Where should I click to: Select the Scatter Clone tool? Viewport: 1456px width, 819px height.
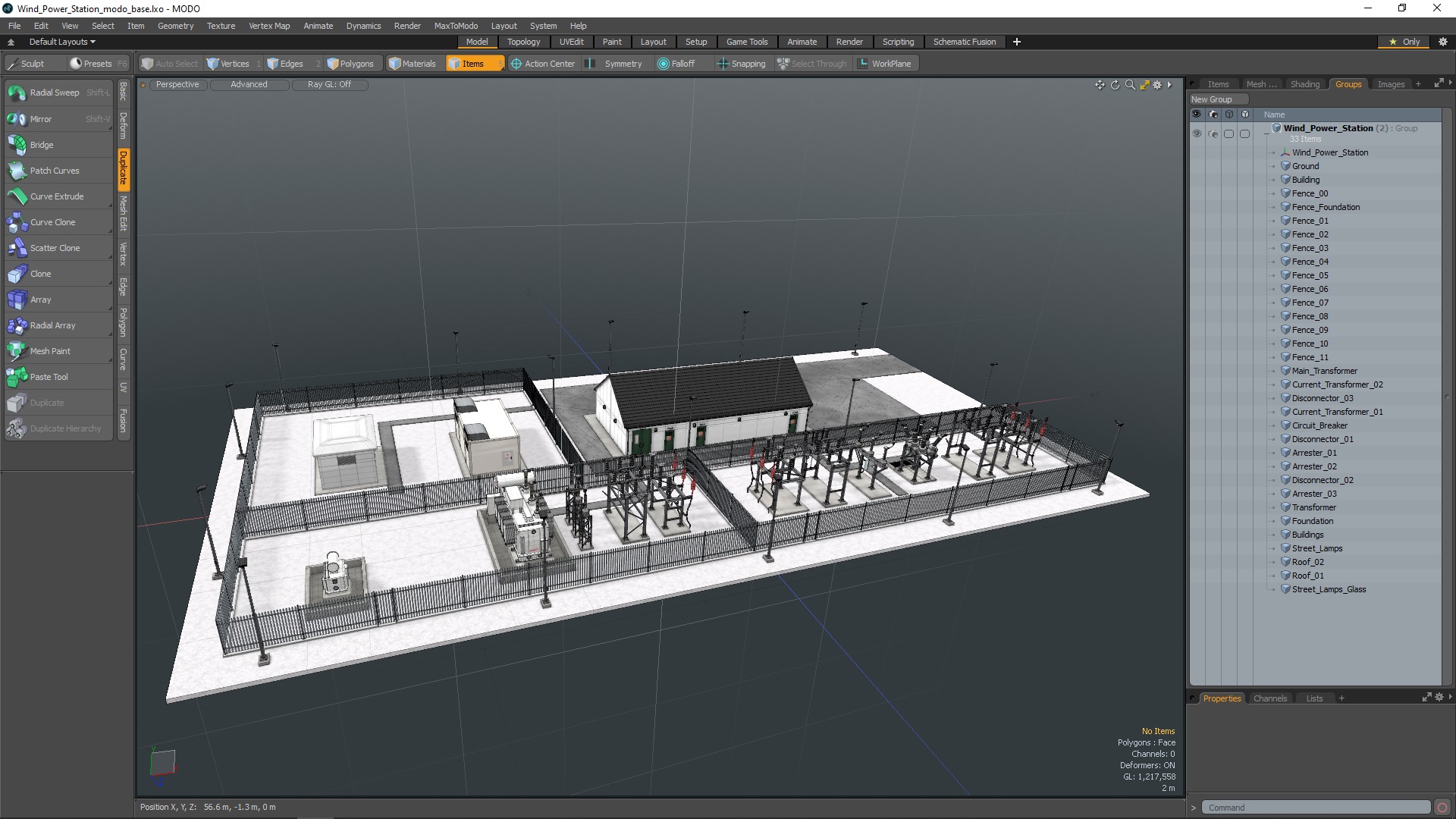pos(55,248)
